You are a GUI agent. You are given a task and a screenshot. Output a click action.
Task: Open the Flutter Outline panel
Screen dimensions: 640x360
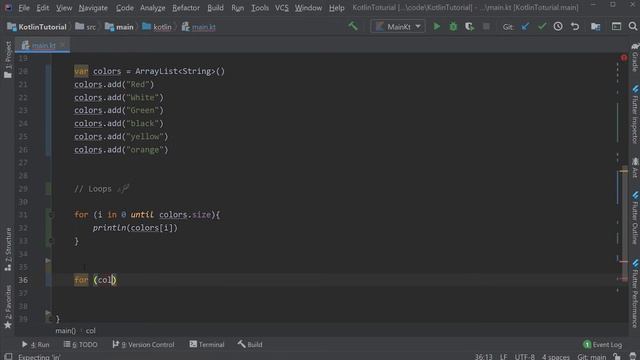click(635, 218)
